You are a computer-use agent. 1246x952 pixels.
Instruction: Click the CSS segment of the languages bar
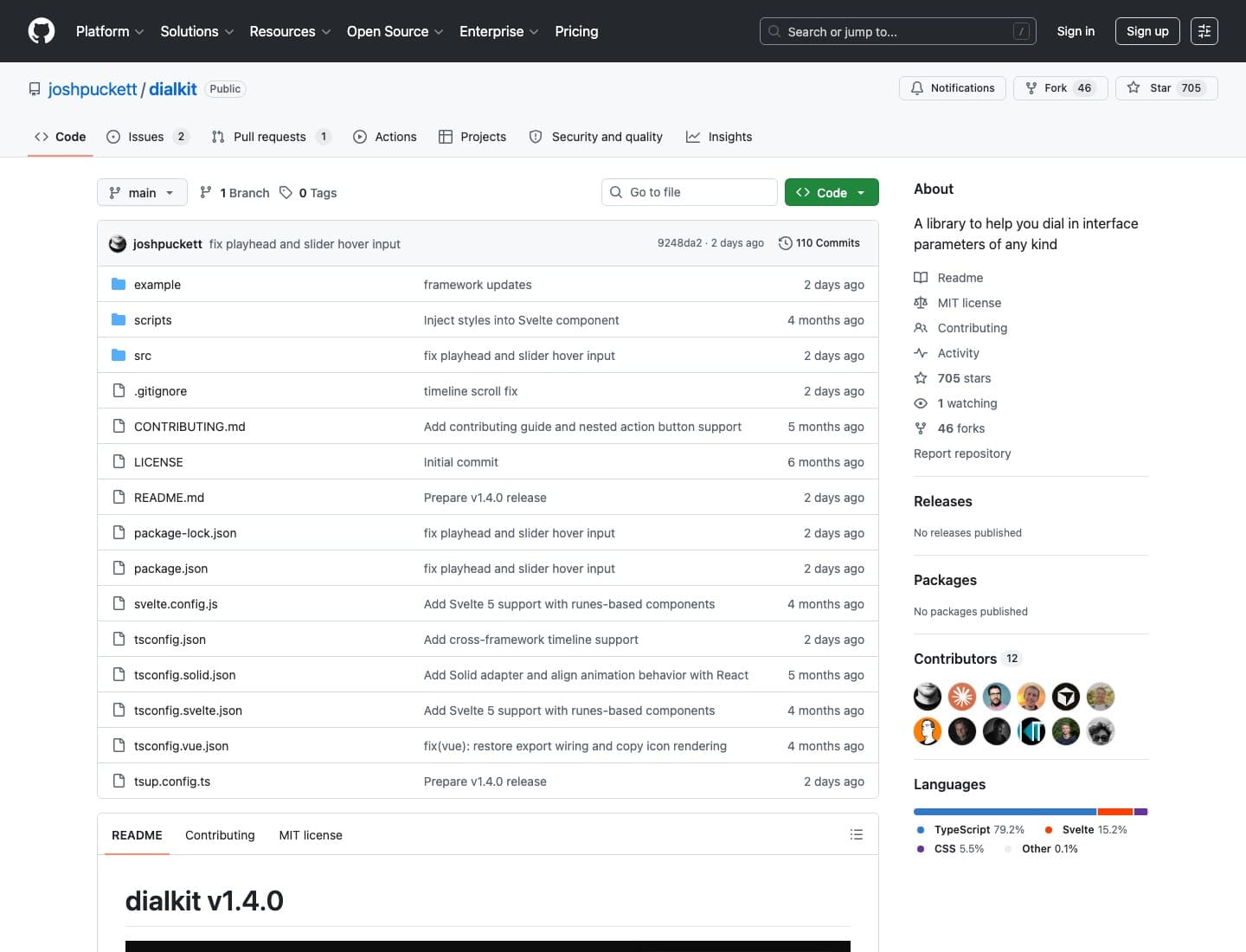click(x=1140, y=812)
